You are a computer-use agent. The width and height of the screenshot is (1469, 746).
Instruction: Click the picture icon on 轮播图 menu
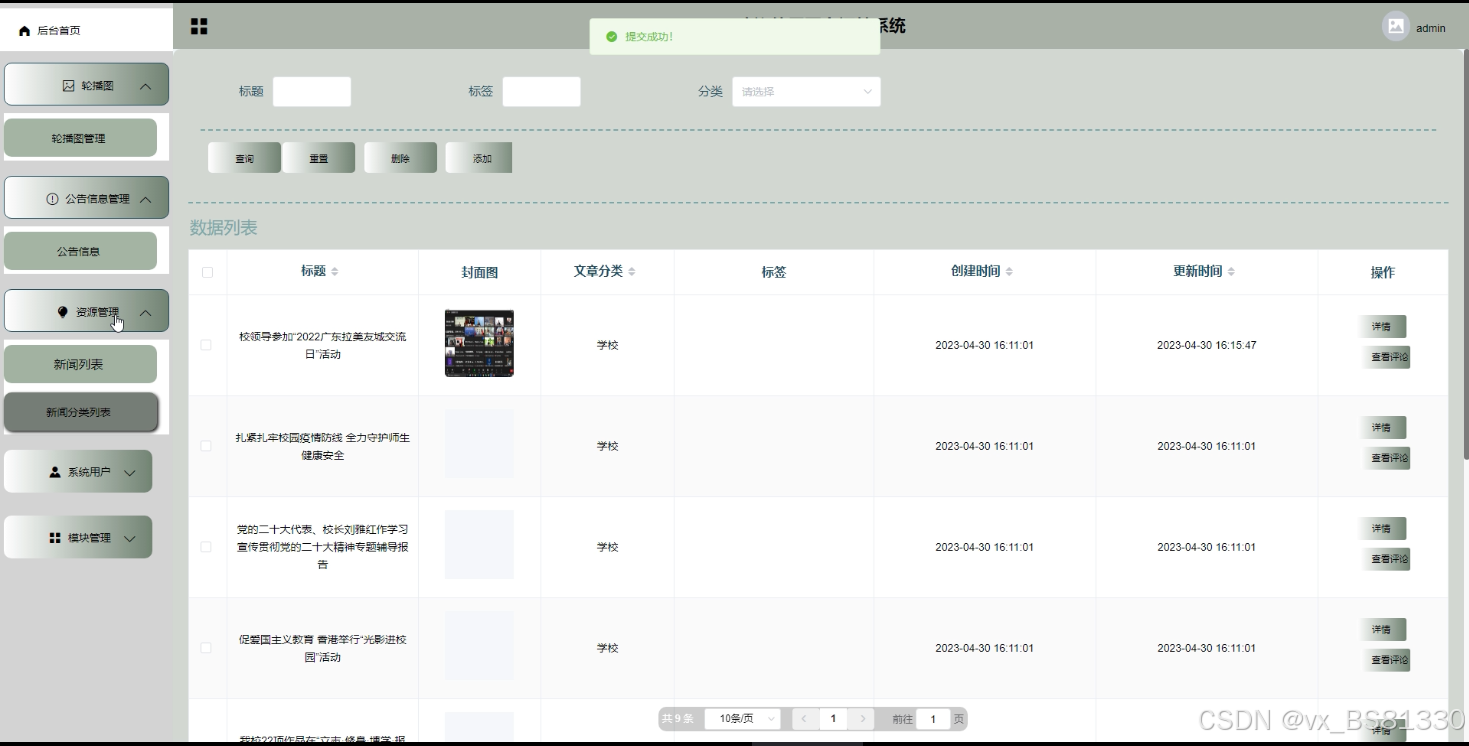(x=69, y=86)
